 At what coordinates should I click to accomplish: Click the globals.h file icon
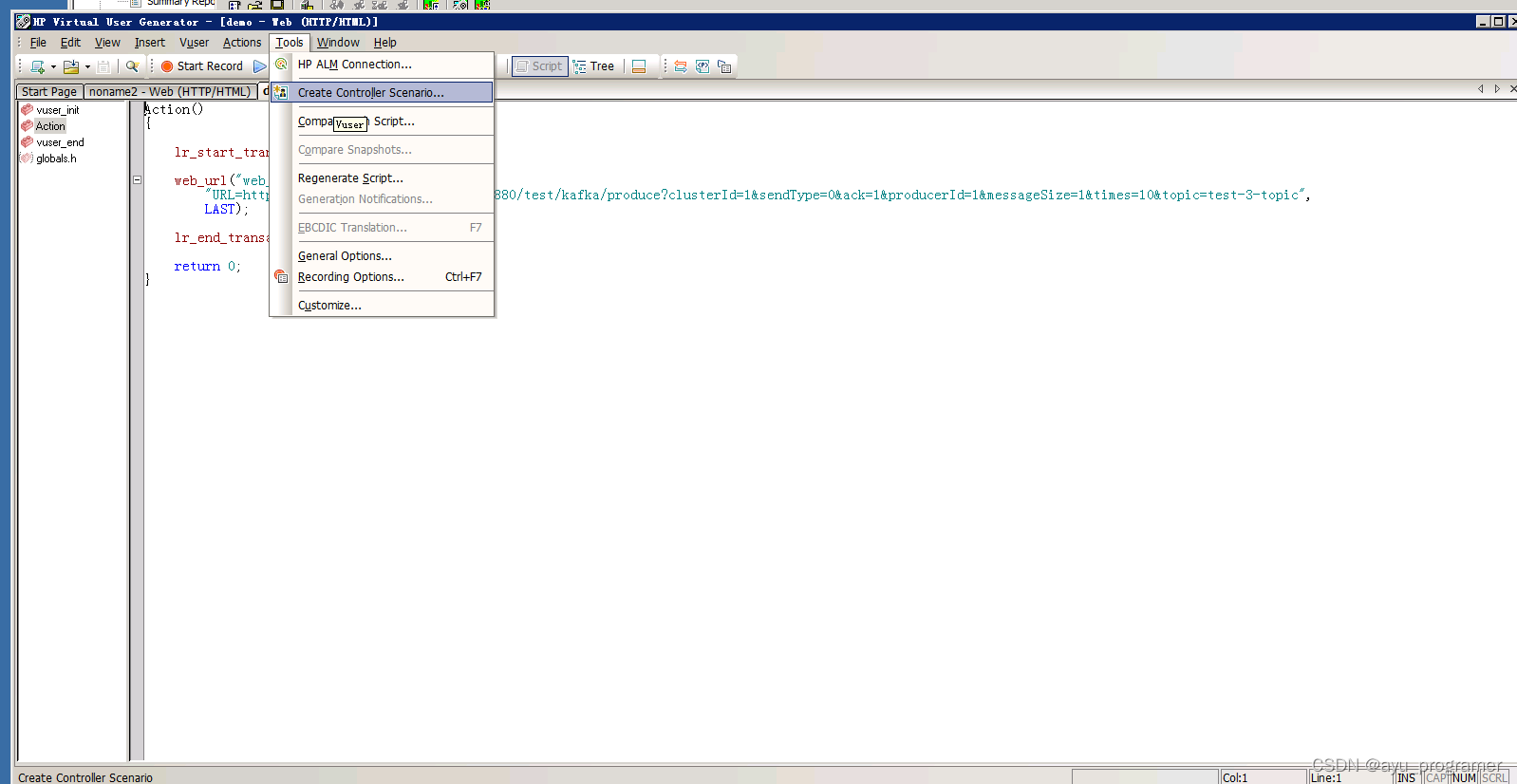point(27,159)
